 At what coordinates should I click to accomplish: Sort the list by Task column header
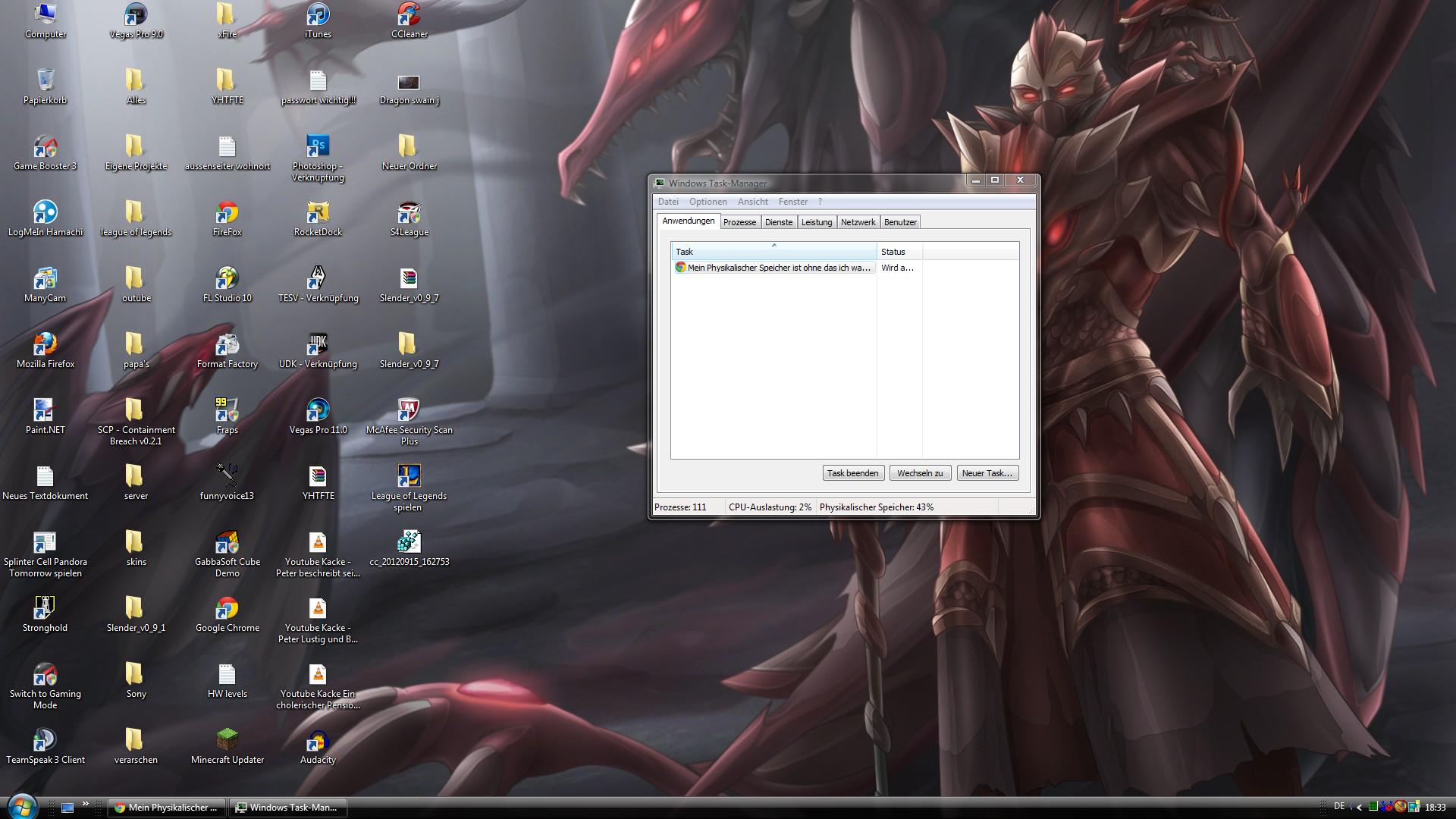[773, 252]
